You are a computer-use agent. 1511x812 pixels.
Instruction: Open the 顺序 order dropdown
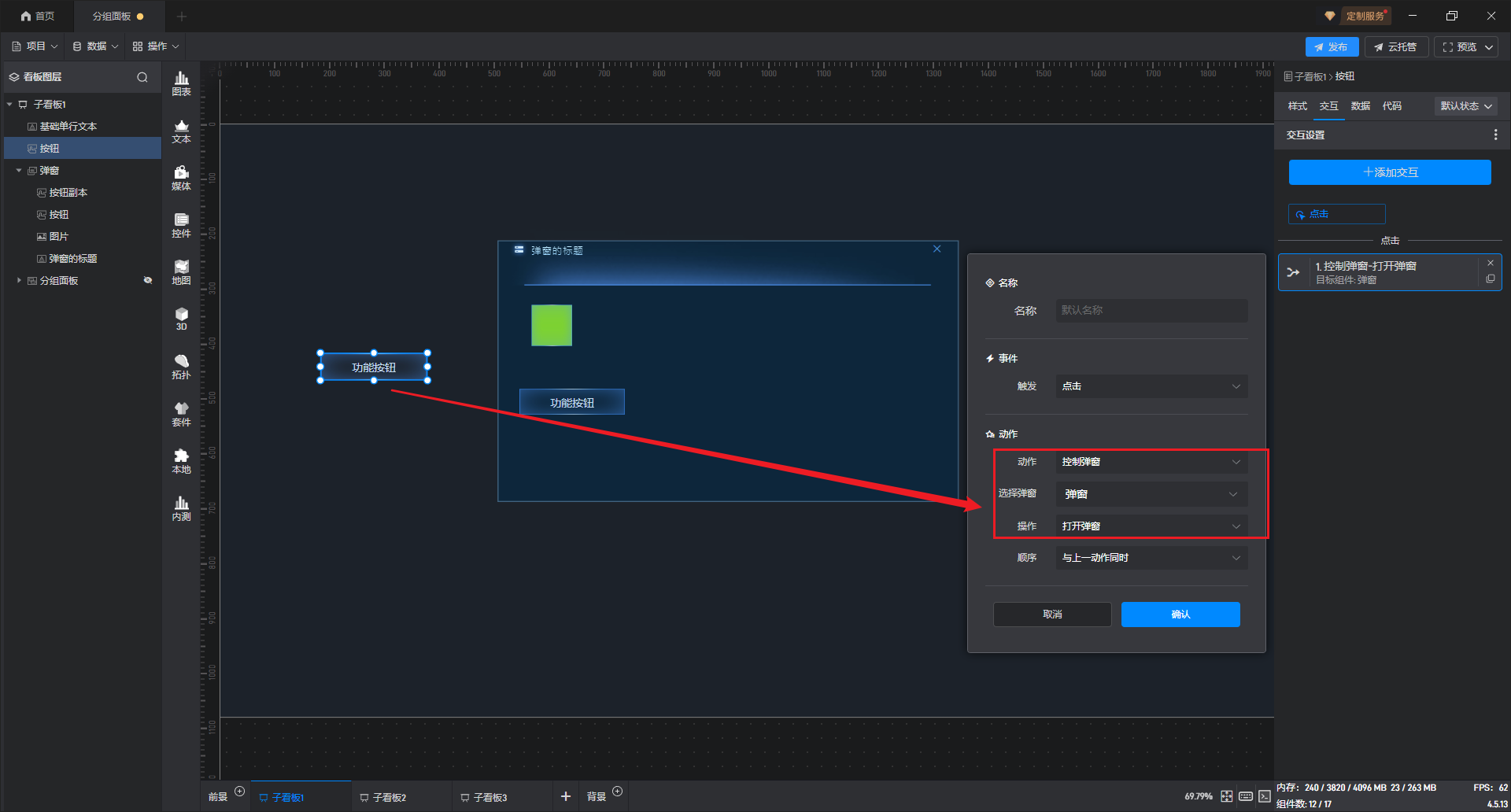(x=1151, y=558)
